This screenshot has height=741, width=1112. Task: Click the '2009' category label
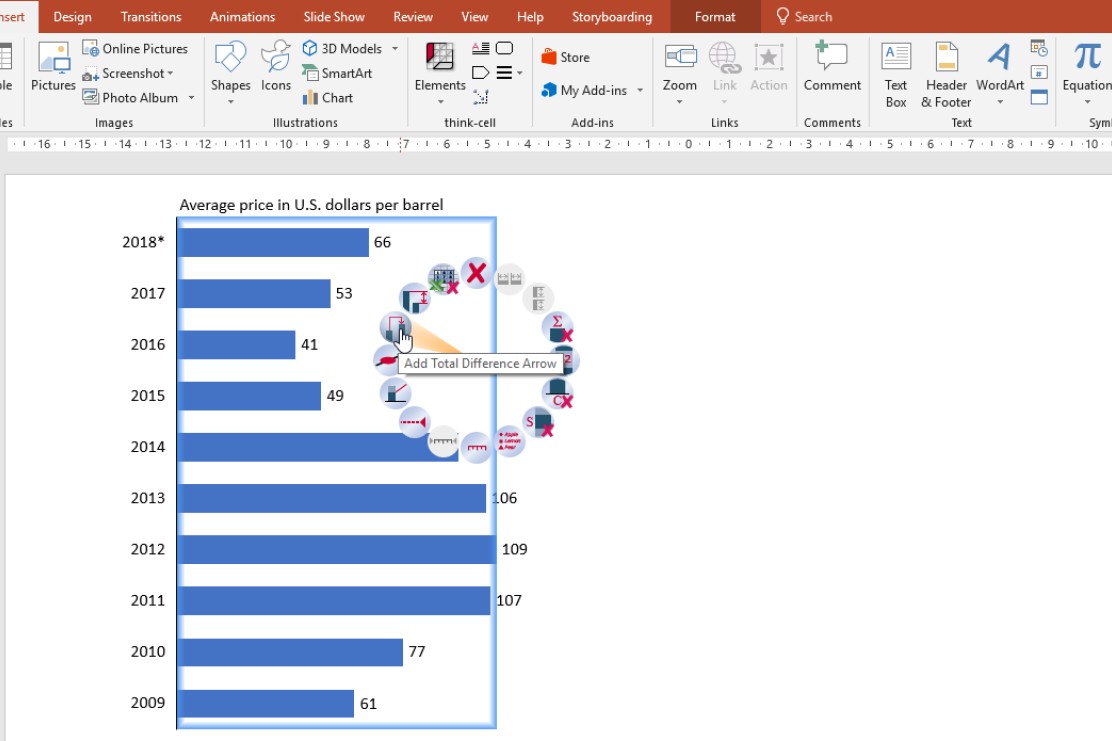tap(148, 703)
